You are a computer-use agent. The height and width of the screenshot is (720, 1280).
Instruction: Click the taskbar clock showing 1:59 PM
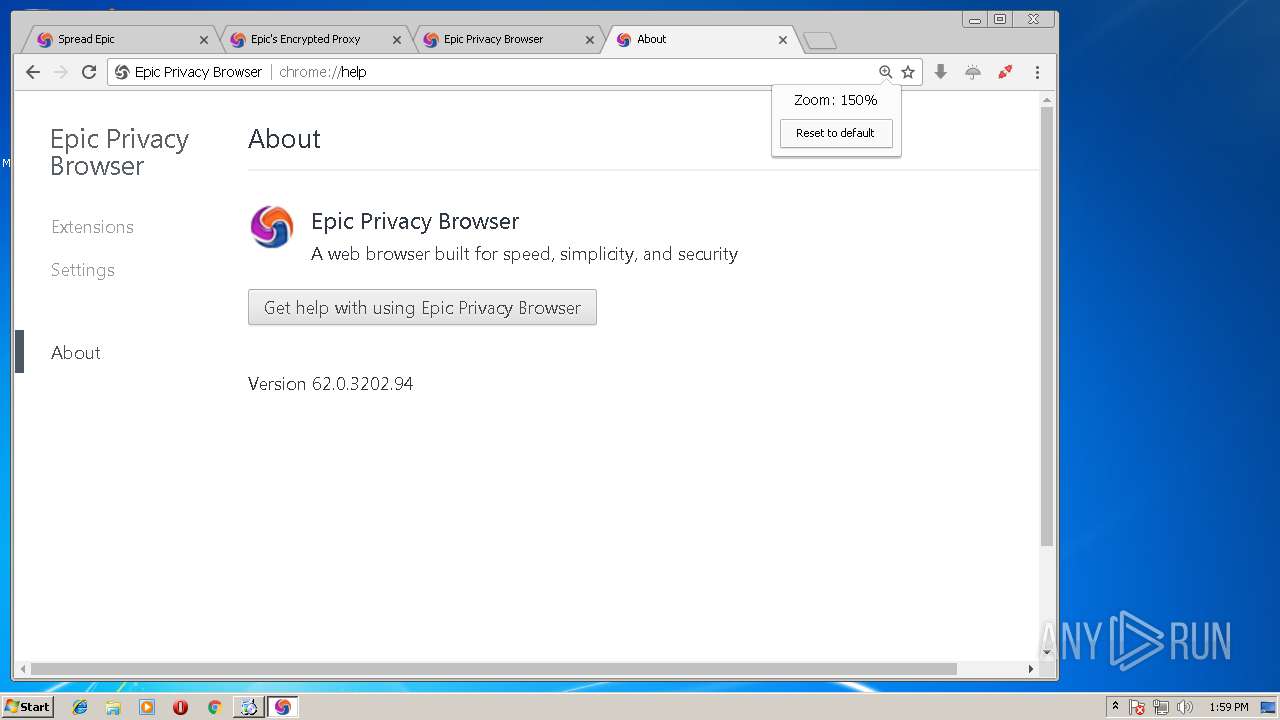(1228, 707)
